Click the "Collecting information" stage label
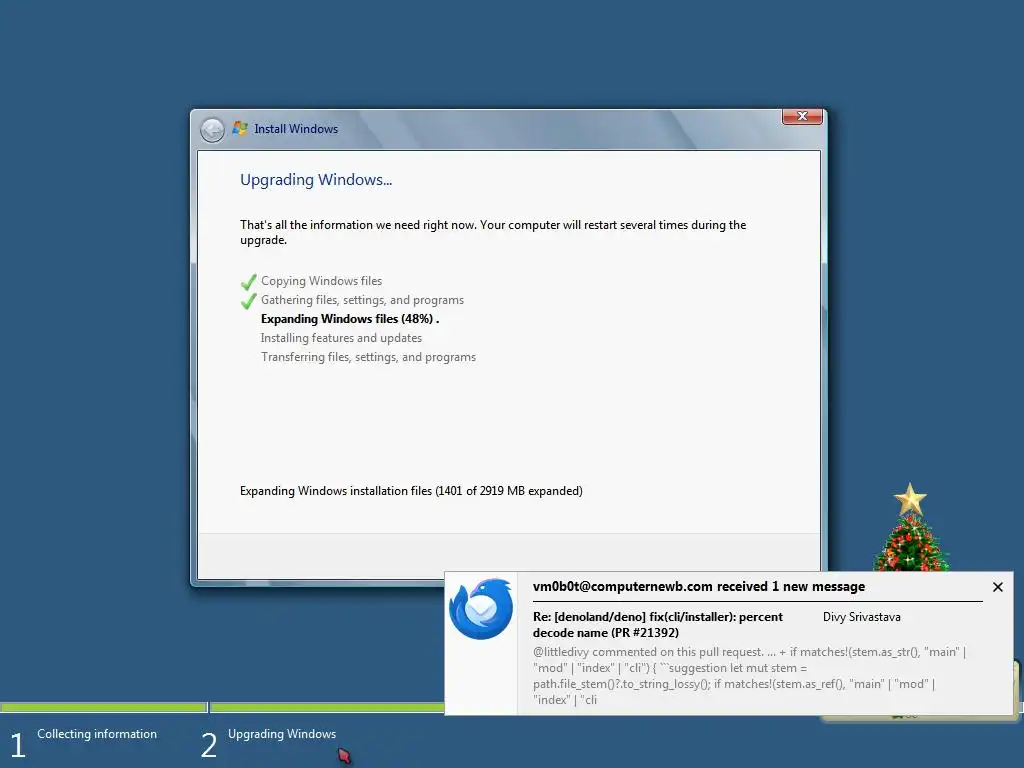Viewport: 1024px width, 768px height. (x=97, y=734)
